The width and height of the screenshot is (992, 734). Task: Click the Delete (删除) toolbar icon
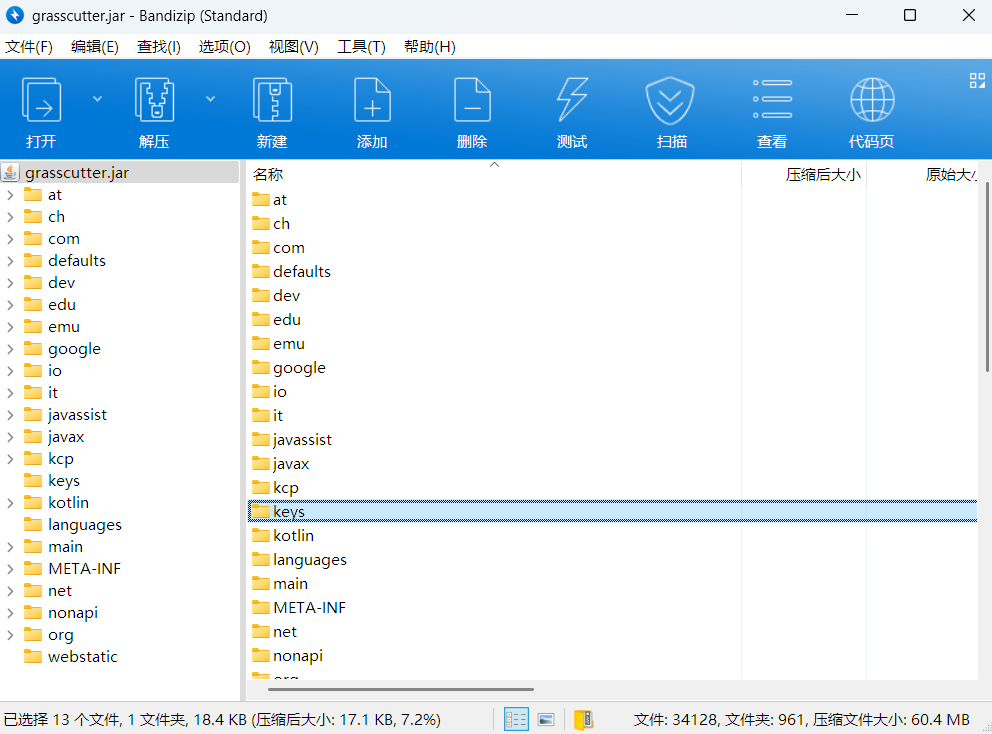472,100
